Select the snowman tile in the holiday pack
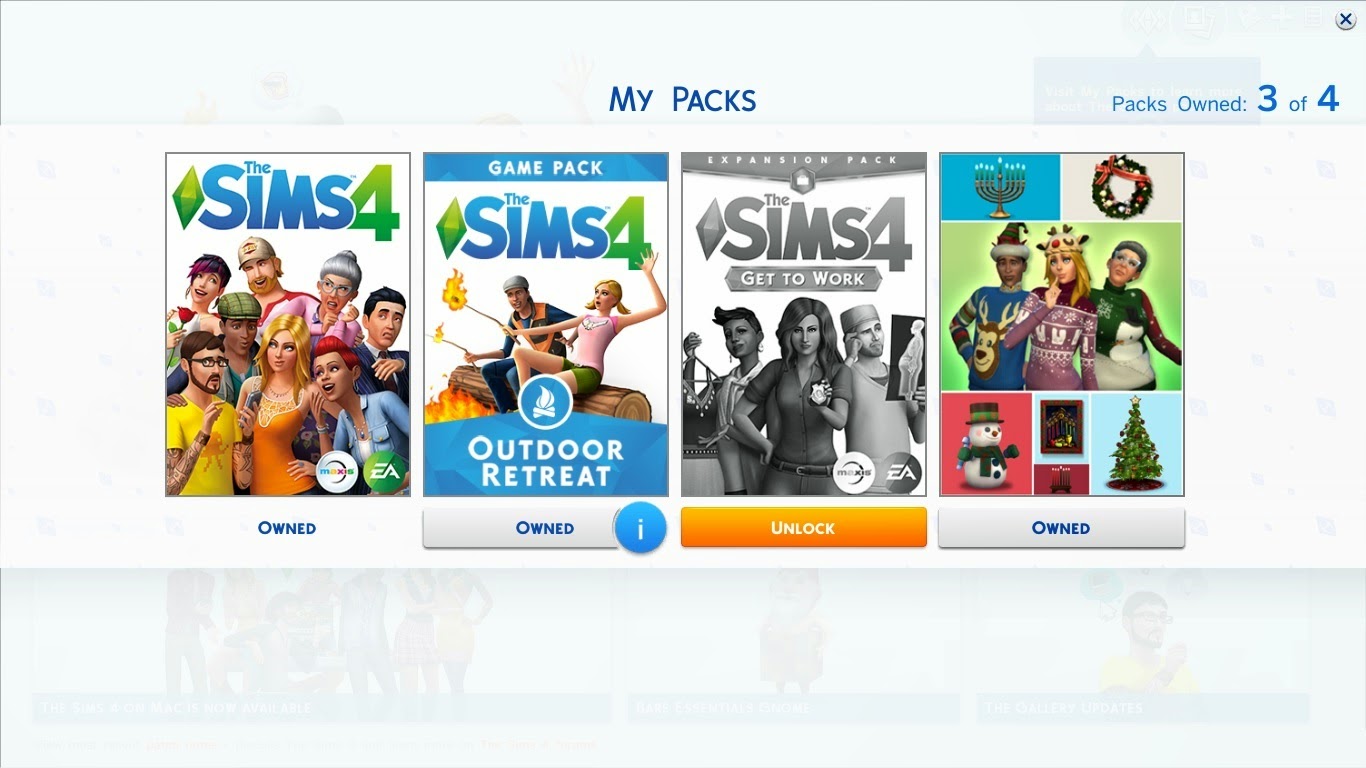The height and width of the screenshot is (768, 1366). click(x=986, y=443)
